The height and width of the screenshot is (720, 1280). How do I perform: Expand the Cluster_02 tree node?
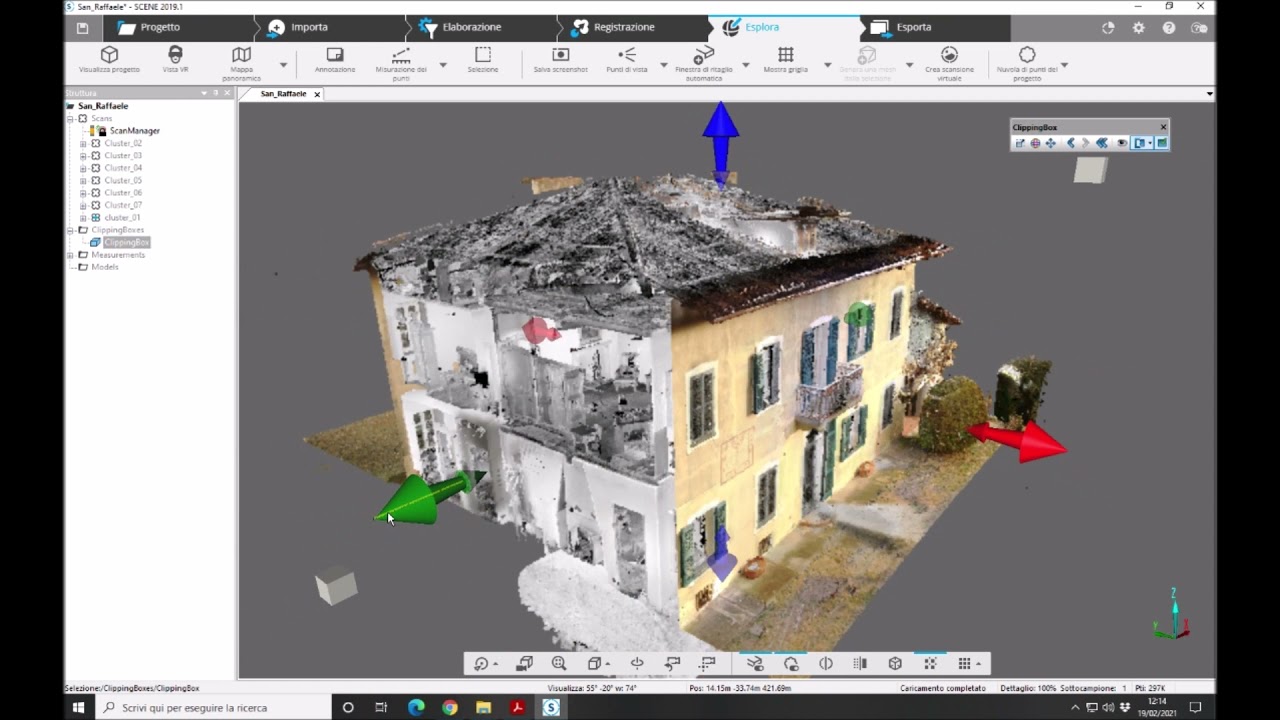83,144
